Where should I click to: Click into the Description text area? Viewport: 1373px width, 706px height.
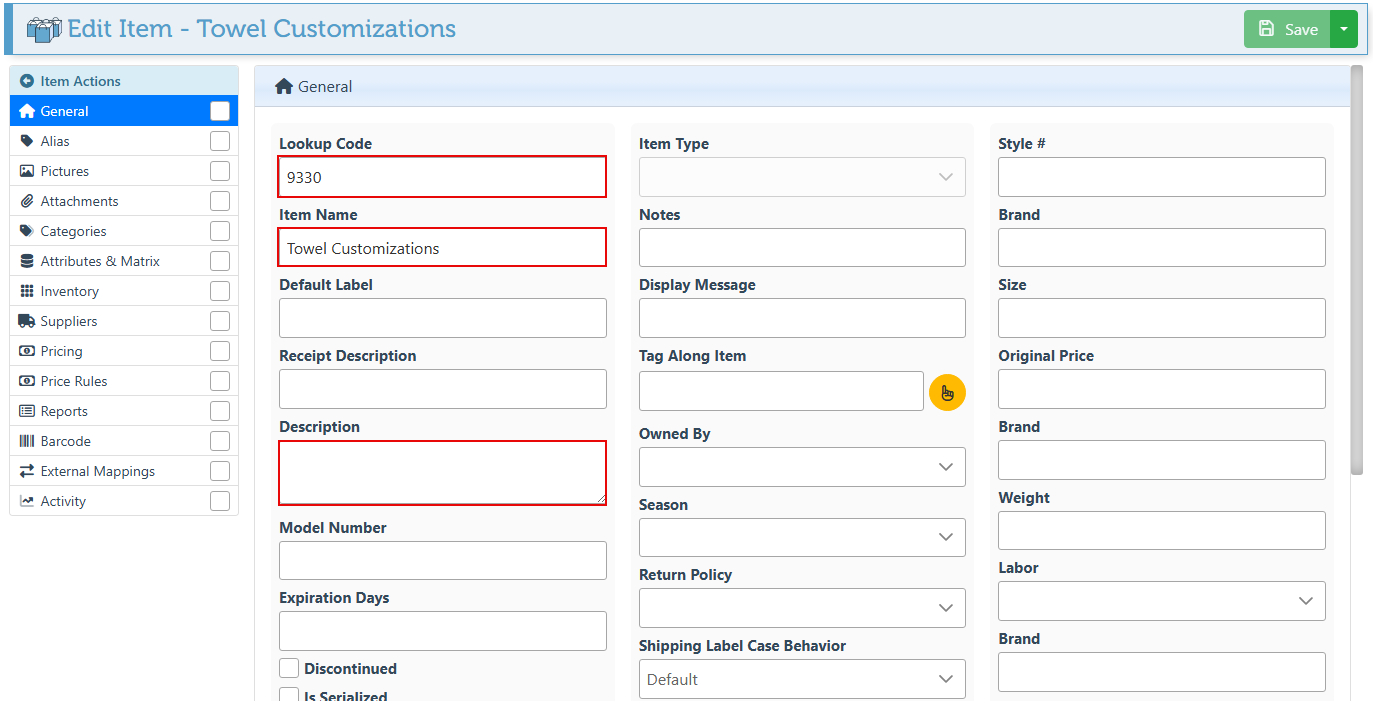(442, 473)
